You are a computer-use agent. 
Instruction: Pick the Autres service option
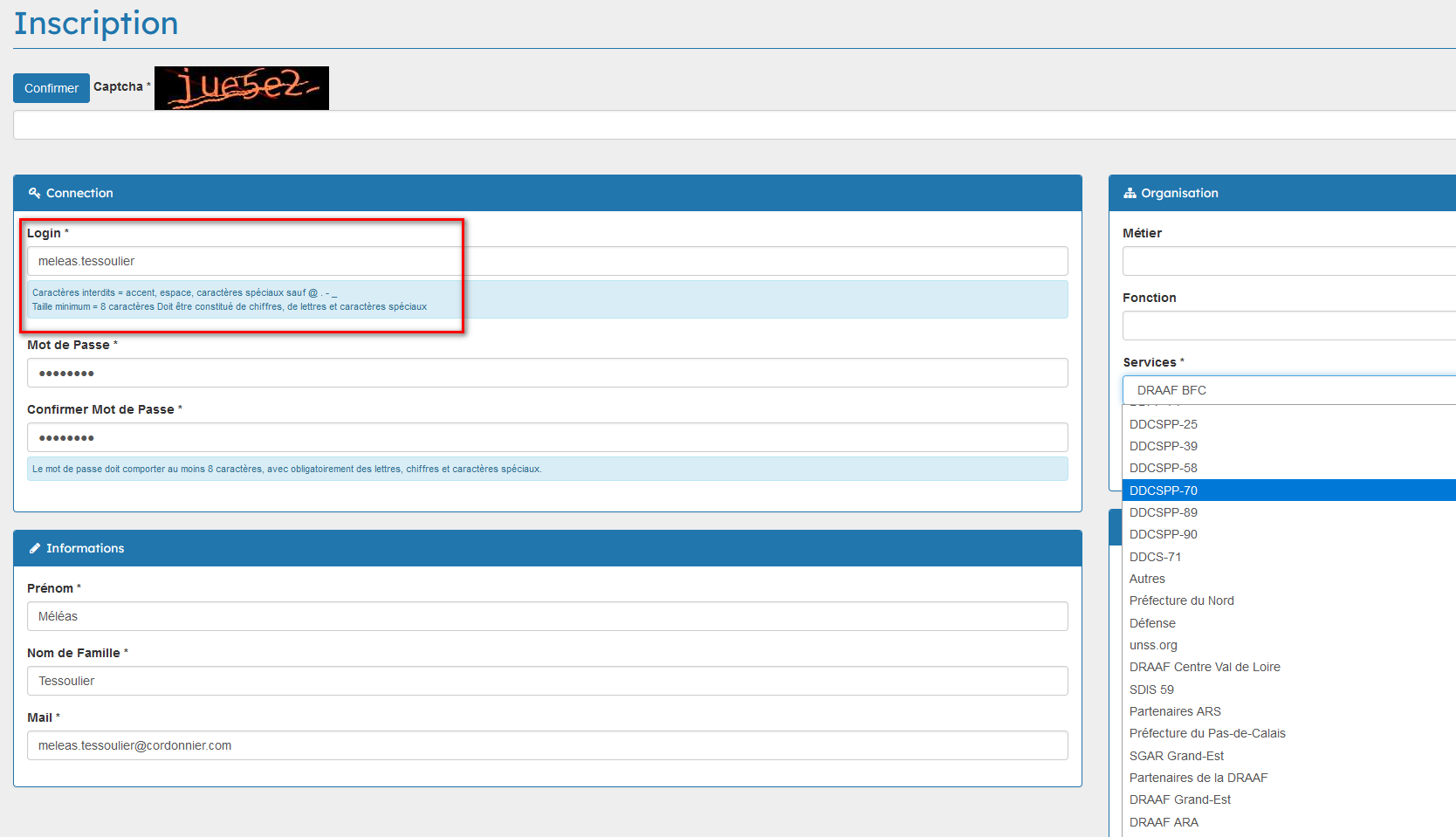[1147, 579]
